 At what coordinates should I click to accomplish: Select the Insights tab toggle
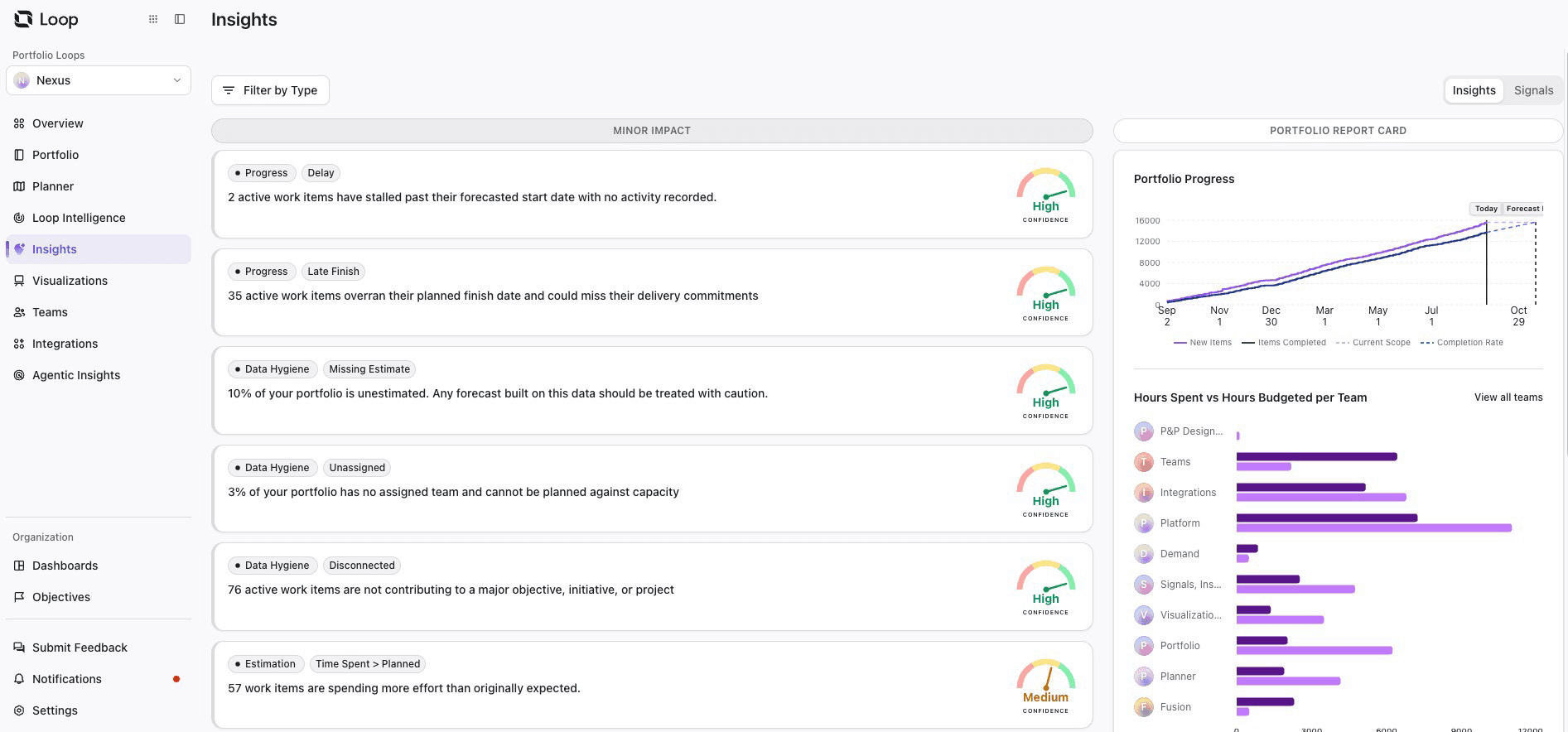click(x=1474, y=90)
